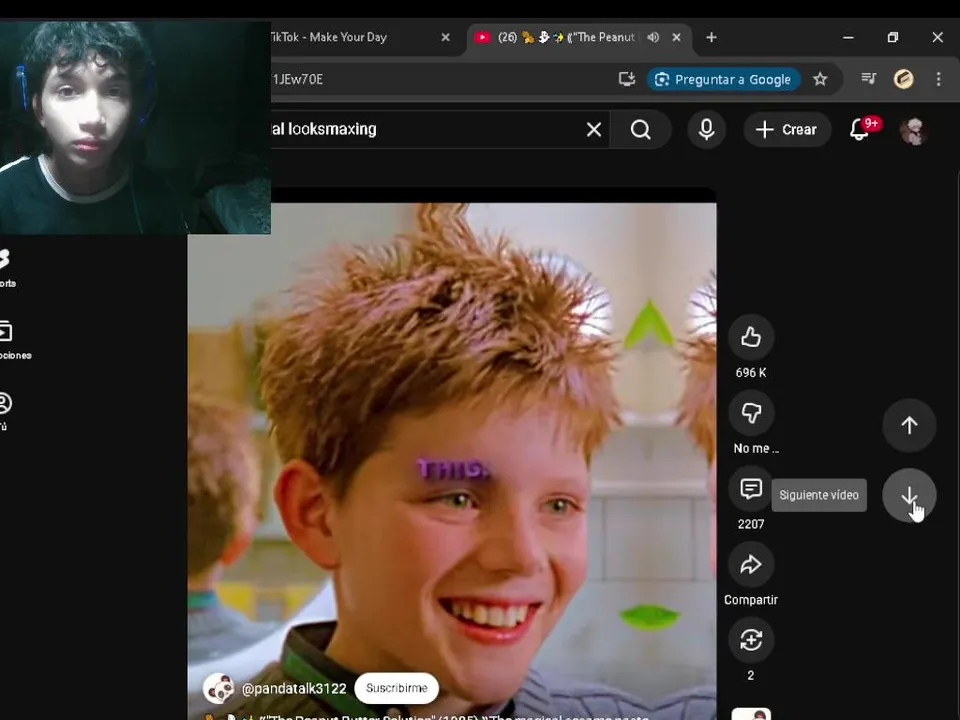Viewport: 960px width, 720px height.
Task: Open Shorts in the left sidebar
Action: [7, 267]
